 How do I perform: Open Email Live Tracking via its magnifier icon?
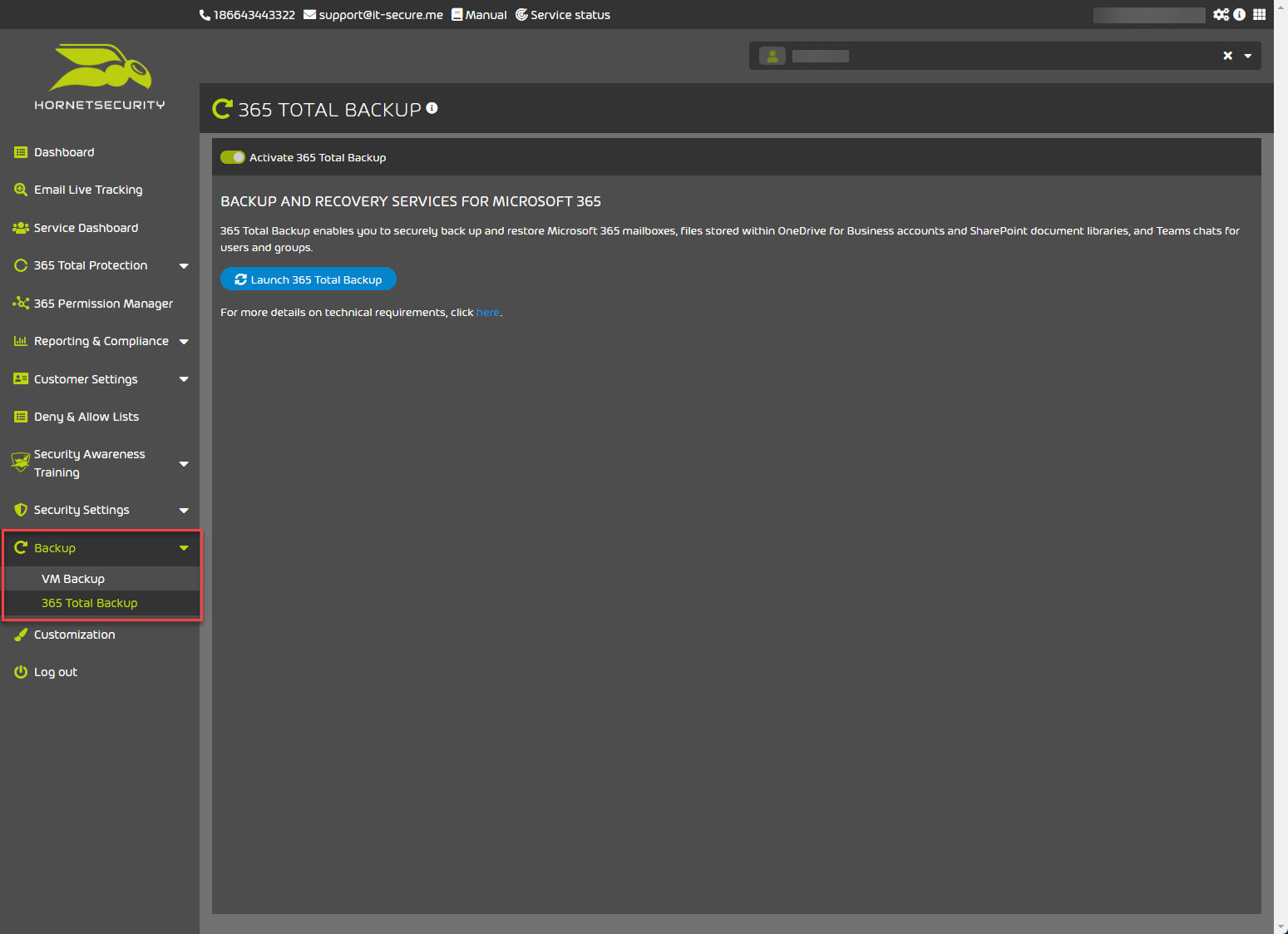click(21, 190)
